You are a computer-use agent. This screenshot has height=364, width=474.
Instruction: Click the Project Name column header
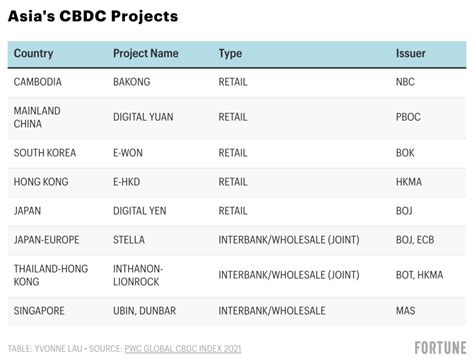point(146,53)
